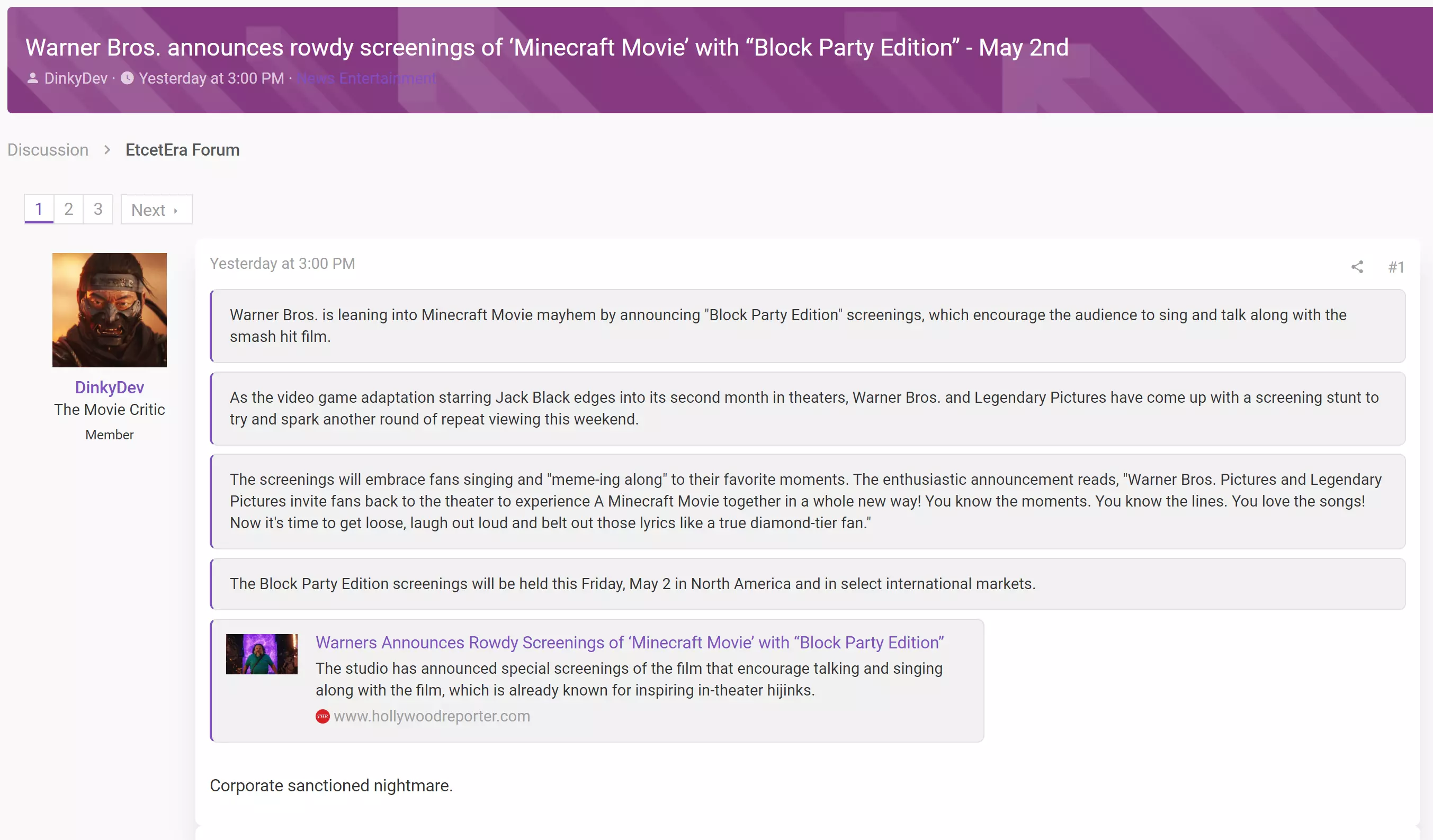
Task: Open DinkyDev username under the avatar
Action: (109, 387)
